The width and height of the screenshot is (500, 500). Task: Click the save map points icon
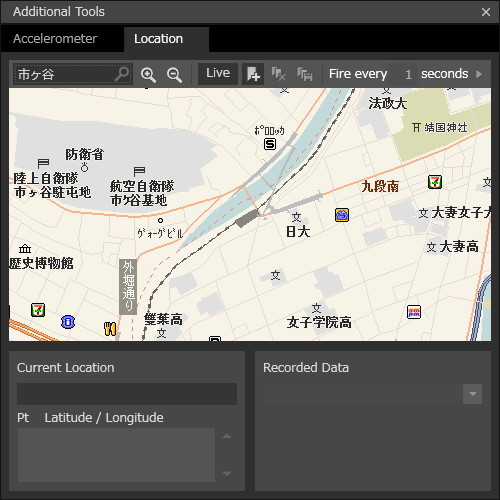pyautogui.click(x=305, y=74)
